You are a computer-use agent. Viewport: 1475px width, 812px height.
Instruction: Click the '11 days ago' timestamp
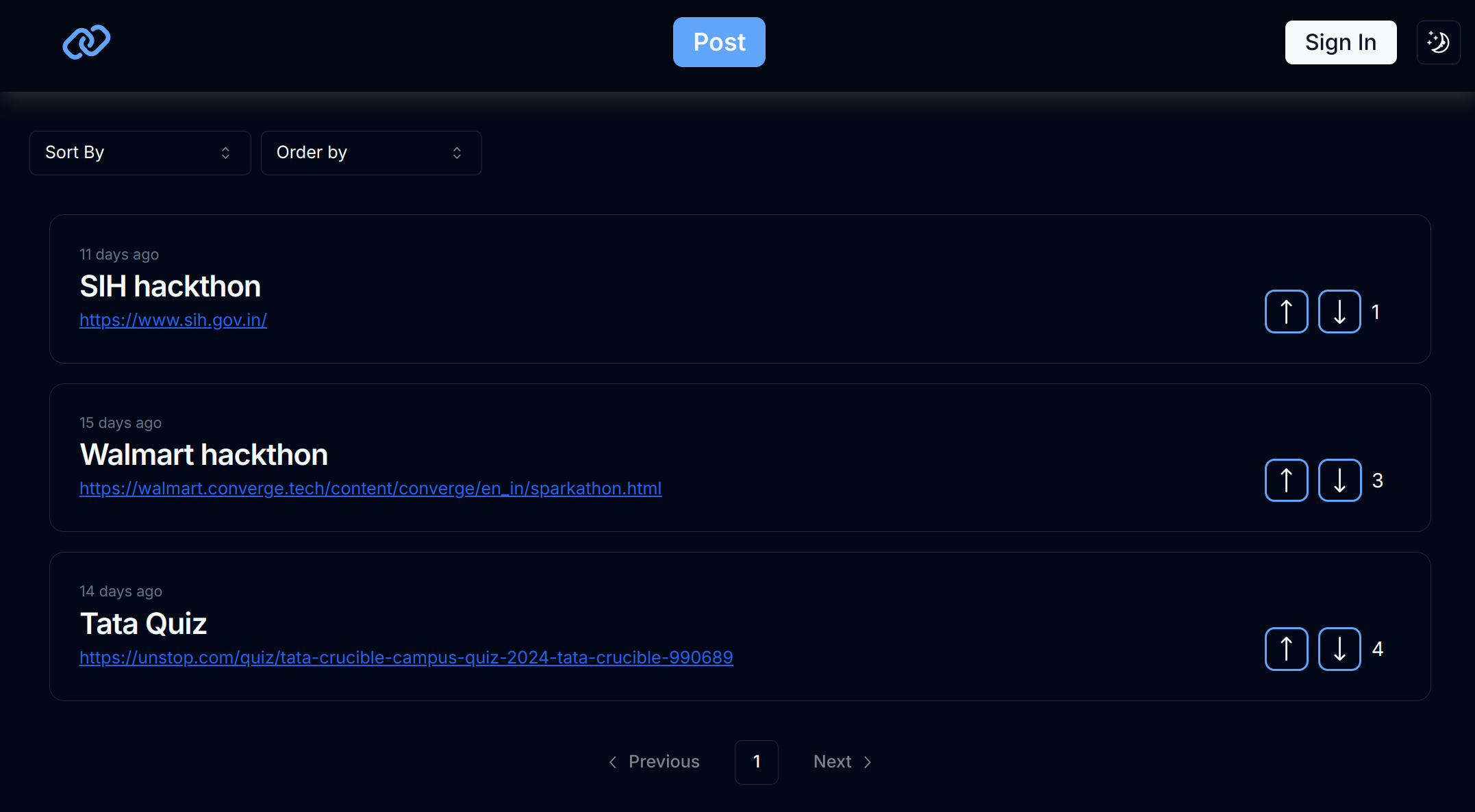tap(119, 254)
